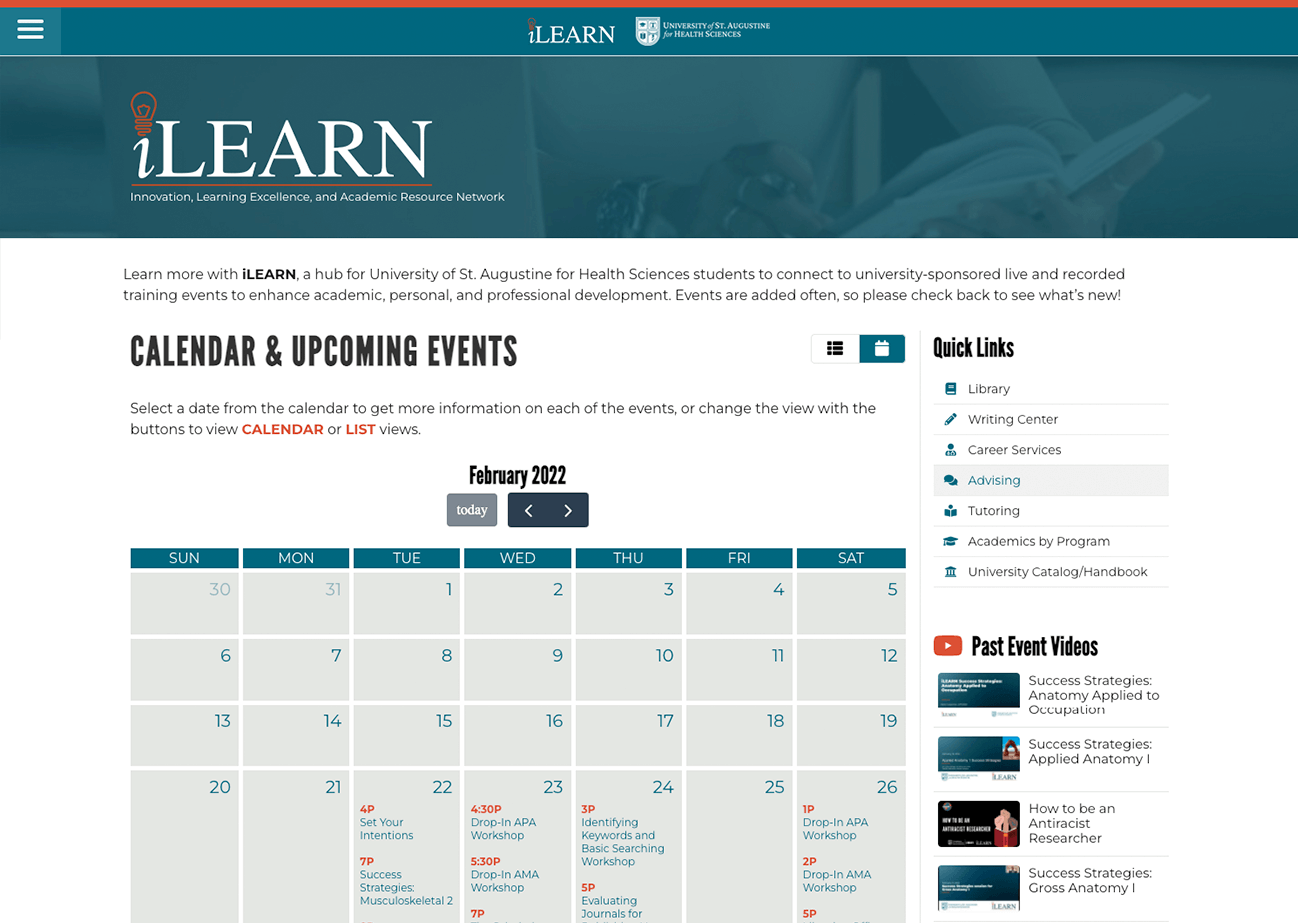The height and width of the screenshot is (923, 1298).
Task: Open How to be an Antiracist Researcher title
Action: (x=1072, y=823)
